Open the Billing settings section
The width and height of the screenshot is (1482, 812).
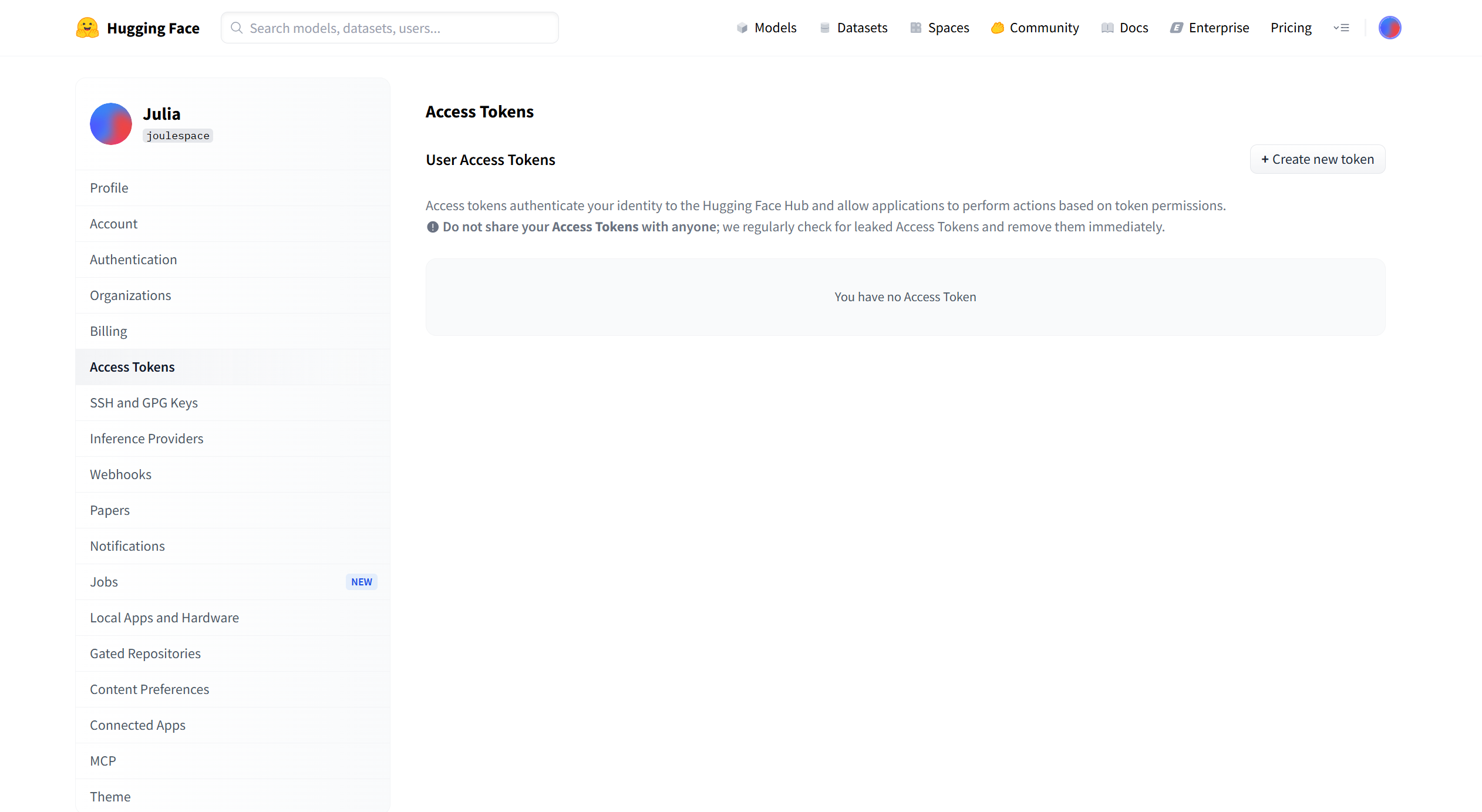109,331
